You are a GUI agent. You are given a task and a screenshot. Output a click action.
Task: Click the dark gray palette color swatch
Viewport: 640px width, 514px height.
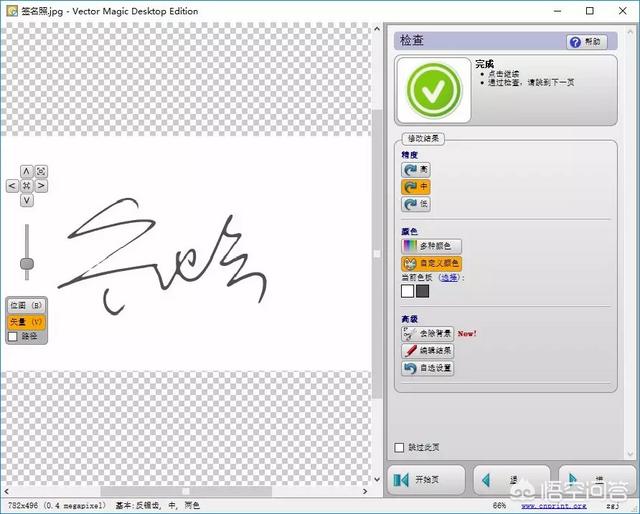pyautogui.click(x=422, y=291)
